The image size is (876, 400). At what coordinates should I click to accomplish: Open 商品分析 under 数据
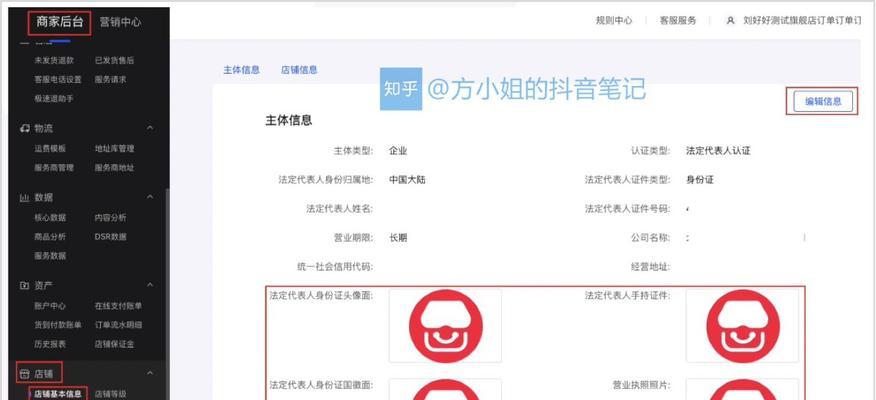point(50,236)
